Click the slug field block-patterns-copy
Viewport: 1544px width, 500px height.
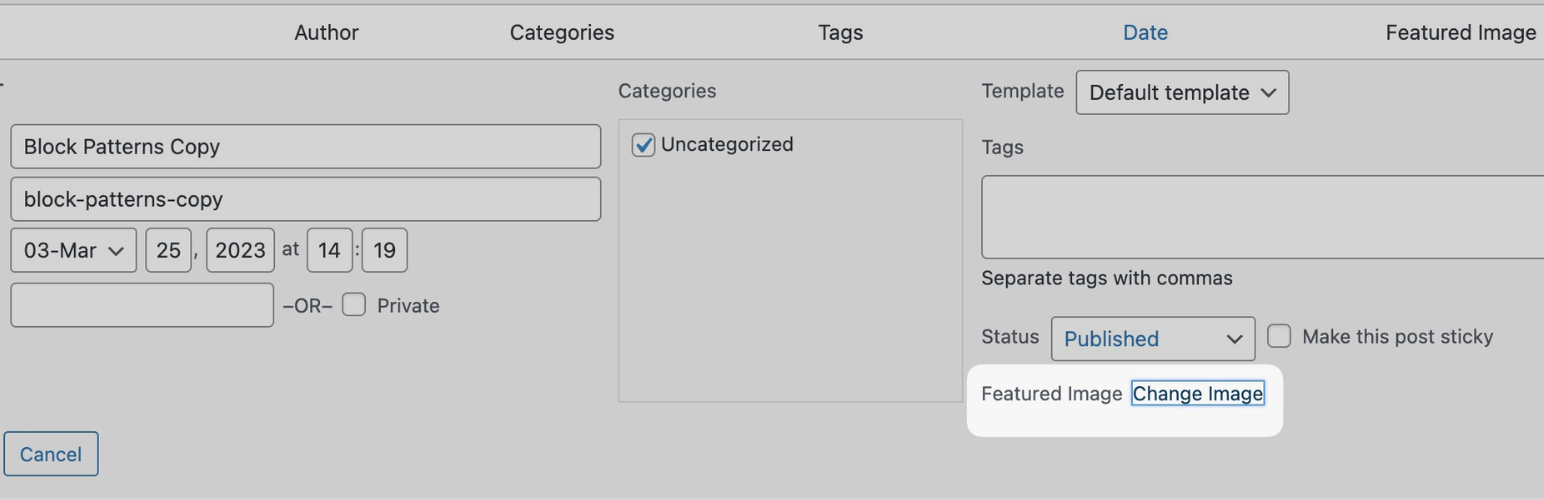306,199
